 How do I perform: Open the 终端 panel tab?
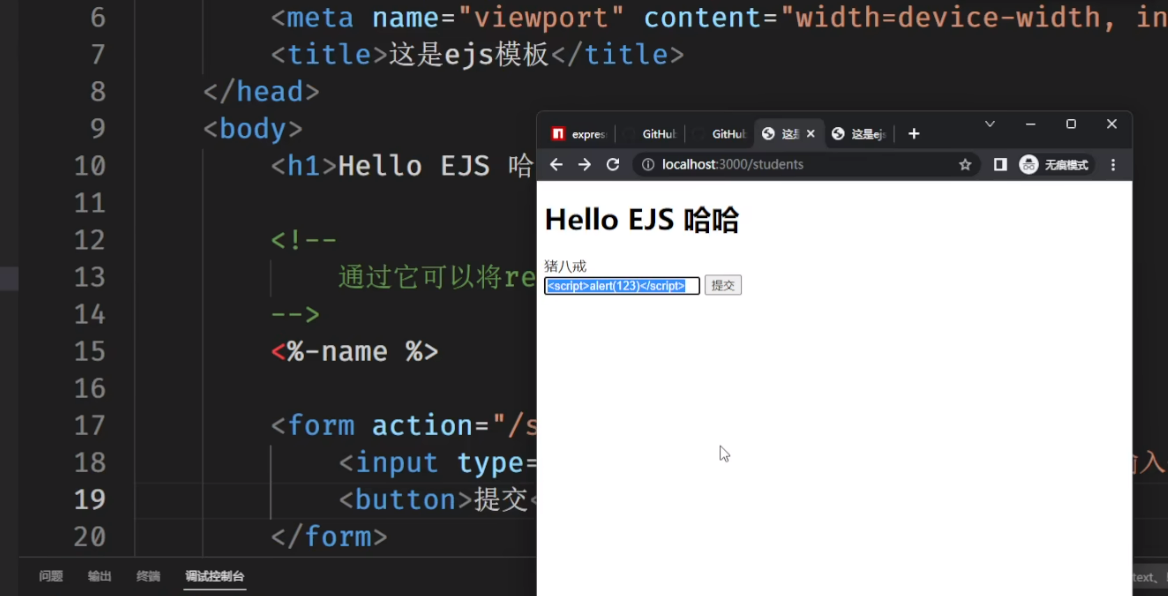coord(148,576)
